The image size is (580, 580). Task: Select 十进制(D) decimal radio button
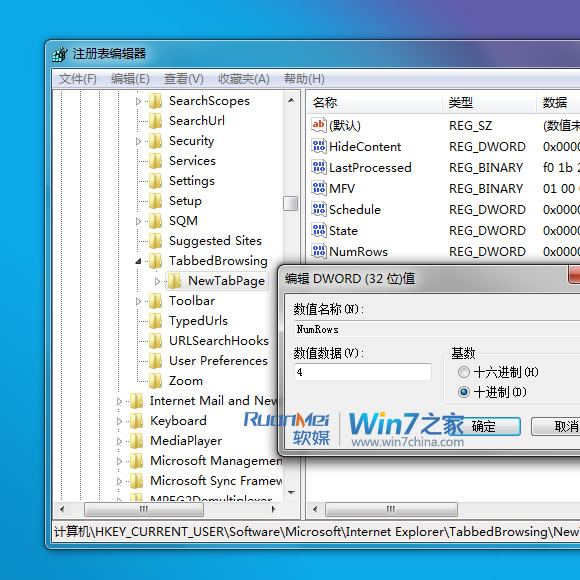click(x=463, y=392)
